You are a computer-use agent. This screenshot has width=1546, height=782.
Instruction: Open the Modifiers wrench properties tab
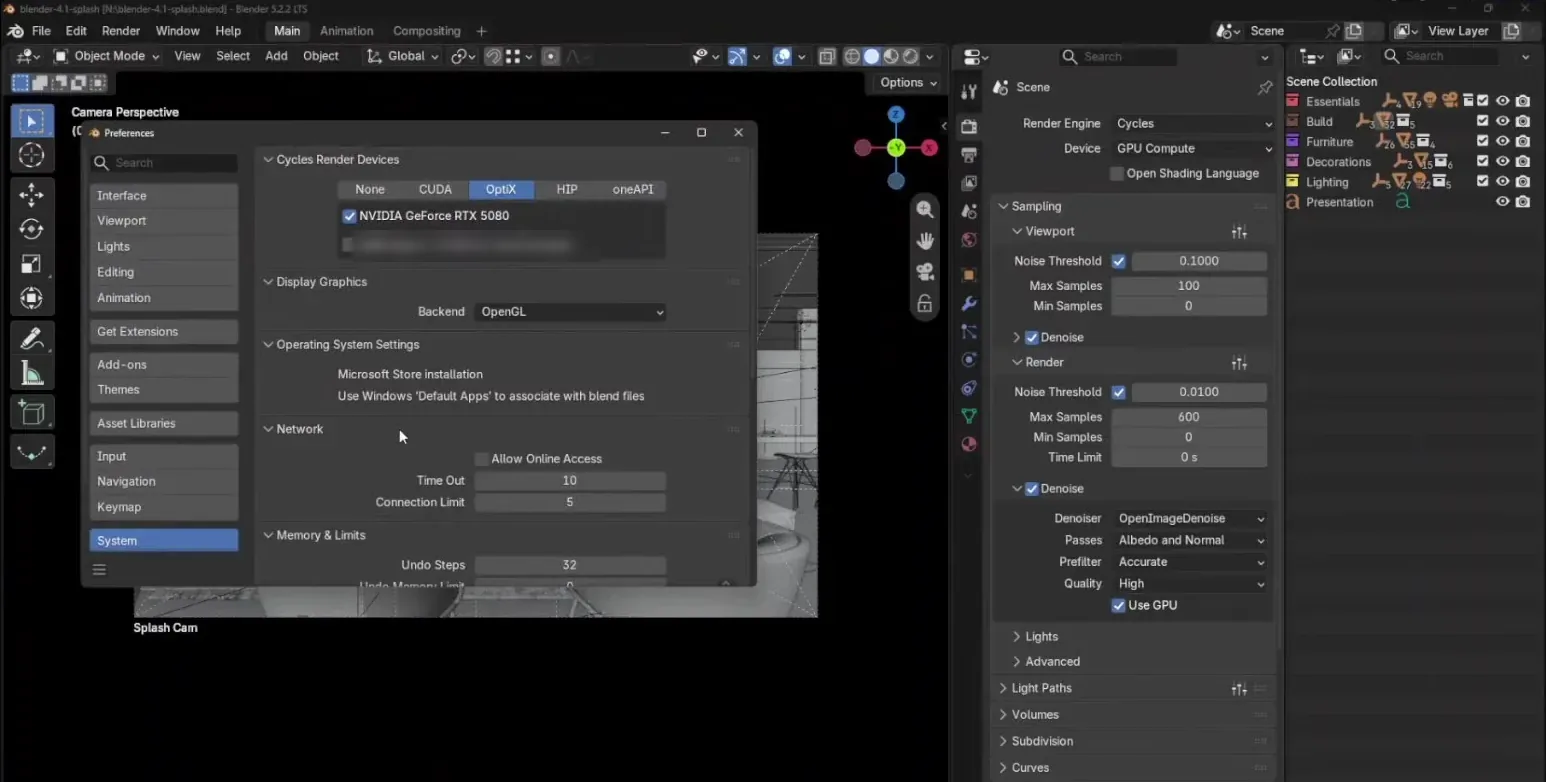(968, 303)
